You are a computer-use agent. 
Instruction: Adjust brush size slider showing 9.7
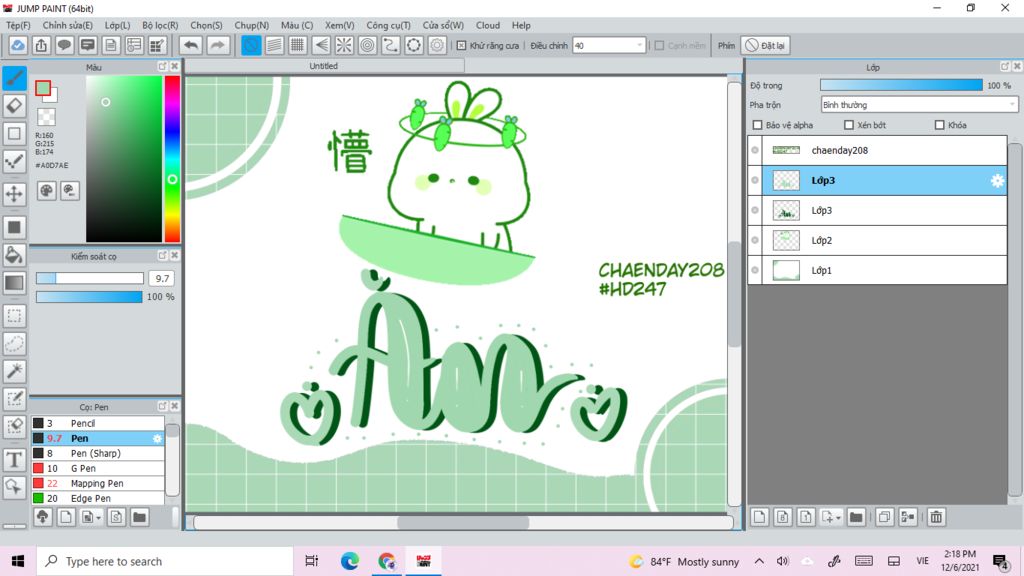tap(89, 278)
